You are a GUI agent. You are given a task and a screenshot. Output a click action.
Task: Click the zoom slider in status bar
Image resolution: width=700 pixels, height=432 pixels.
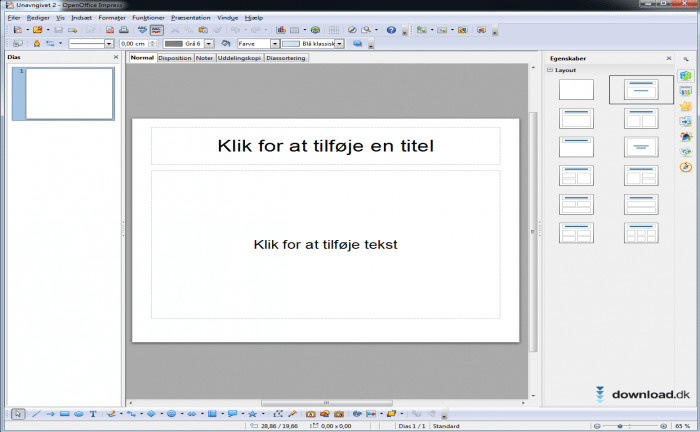click(620, 426)
